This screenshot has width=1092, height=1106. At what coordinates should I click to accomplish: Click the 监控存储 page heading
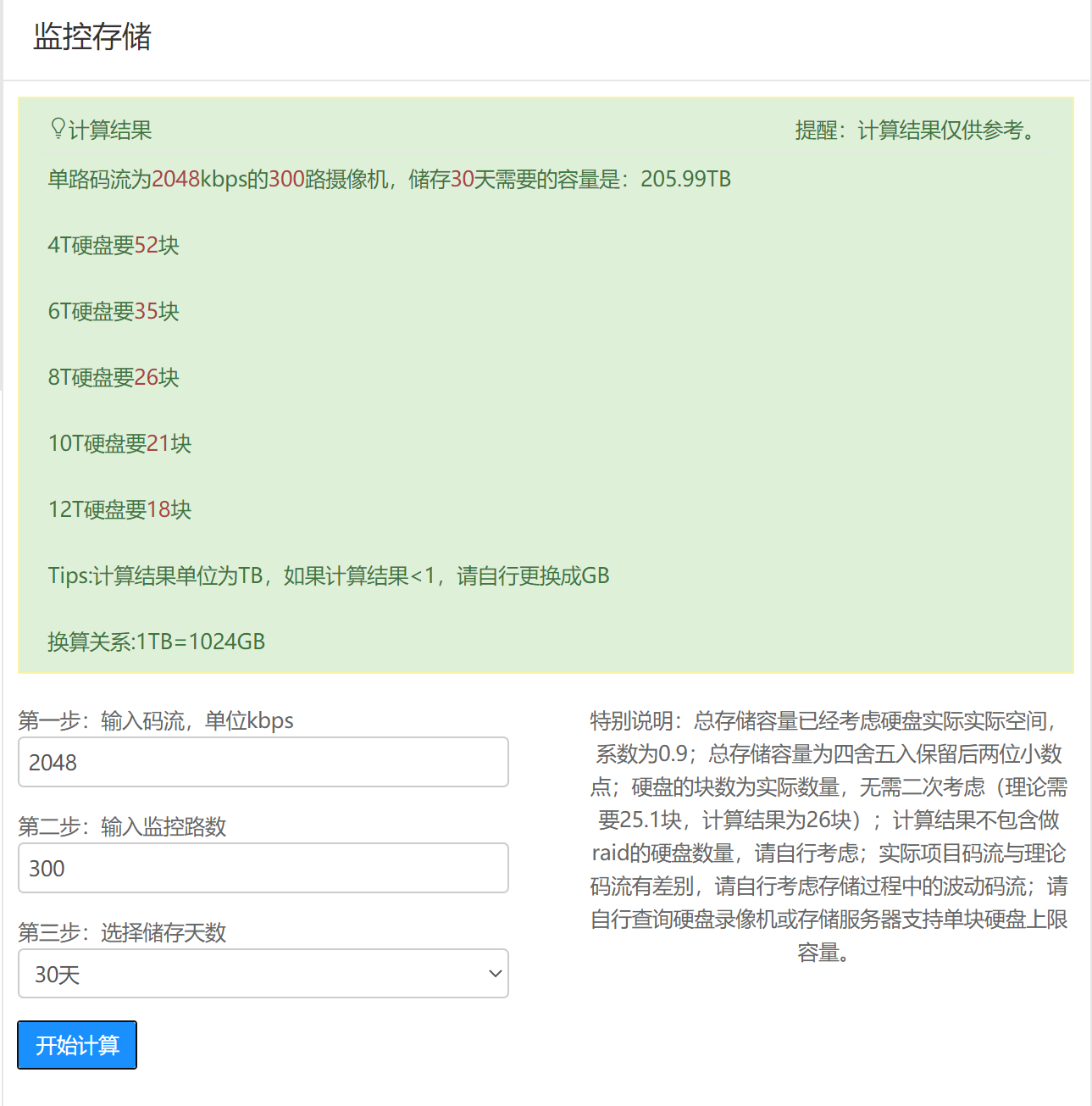[x=92, y=37]
